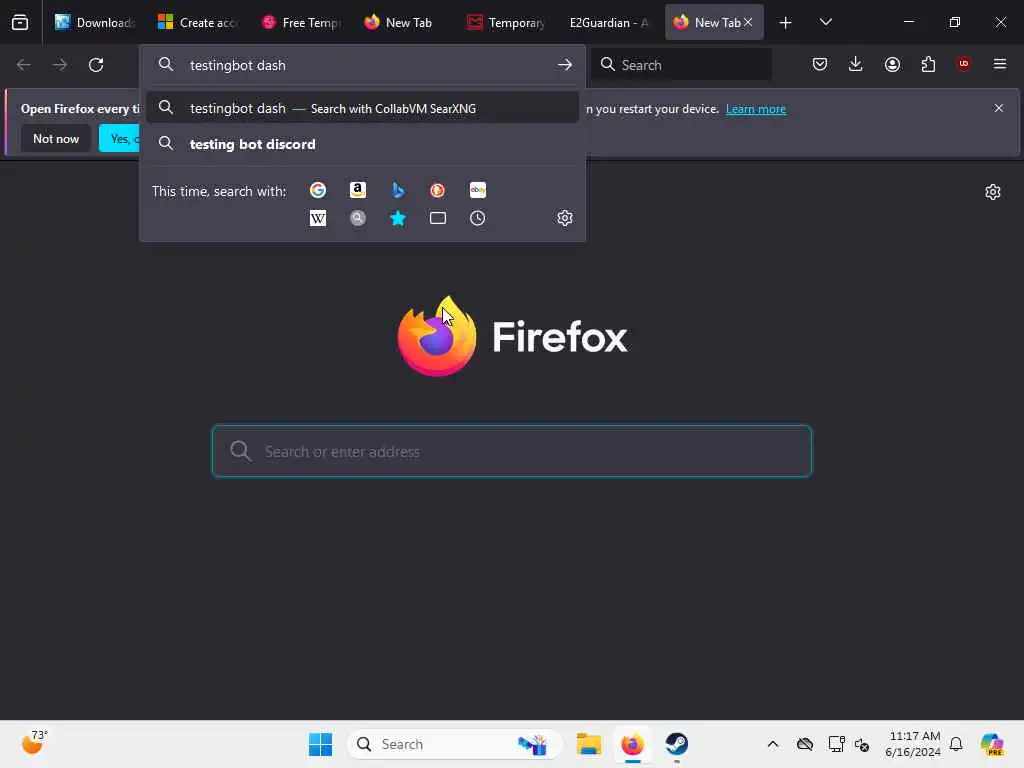Open Steam from the taskbar
Screen dimensions: 1024x768
[677, 744]
